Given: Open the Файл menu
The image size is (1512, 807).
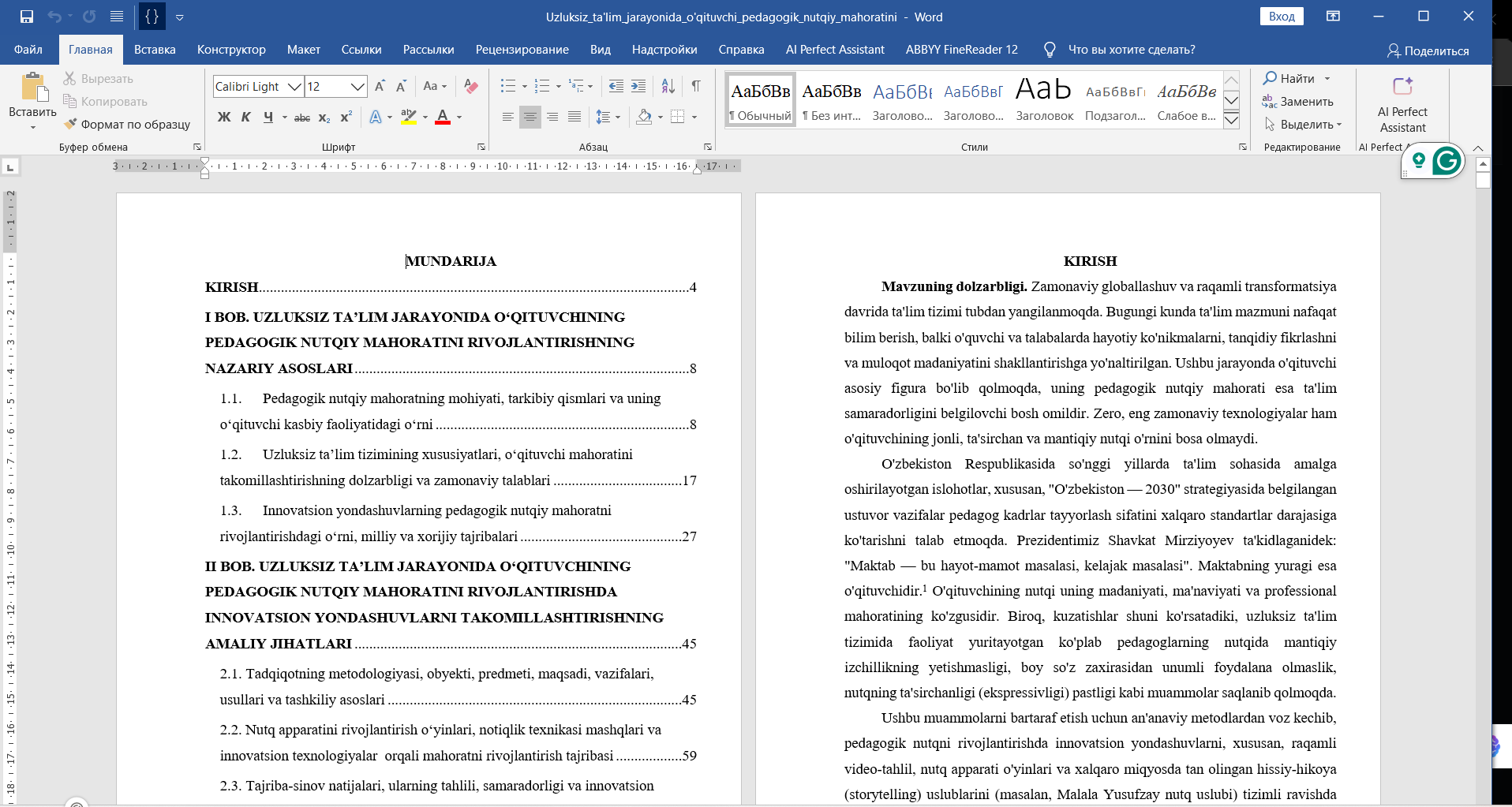Looking at the screenshot, I should [28, 50].
